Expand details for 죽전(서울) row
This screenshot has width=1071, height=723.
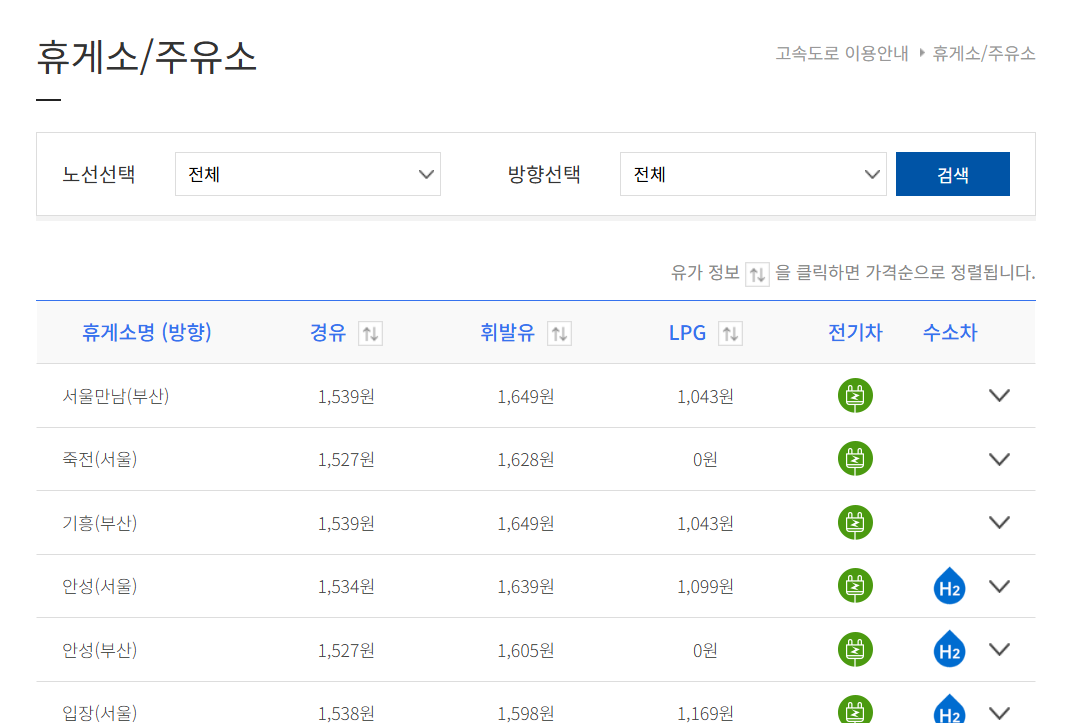click(999, 459)
